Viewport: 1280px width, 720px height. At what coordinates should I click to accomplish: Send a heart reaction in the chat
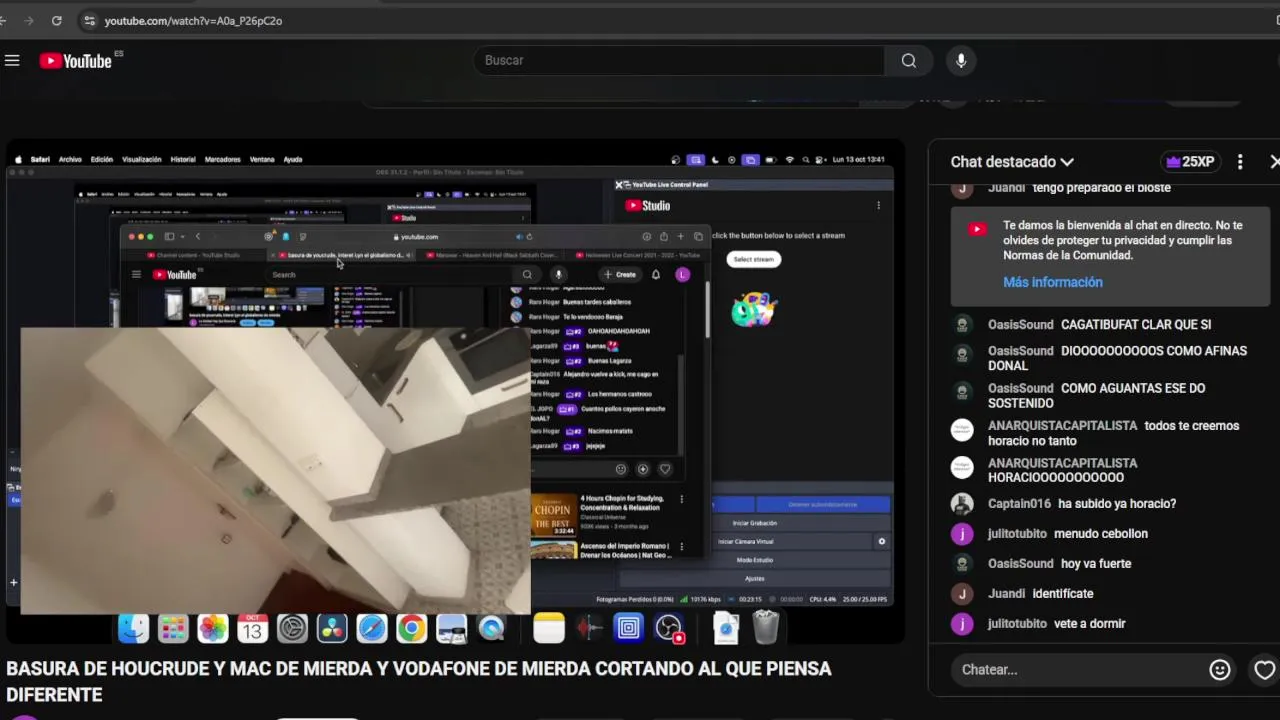[1264, 670]
